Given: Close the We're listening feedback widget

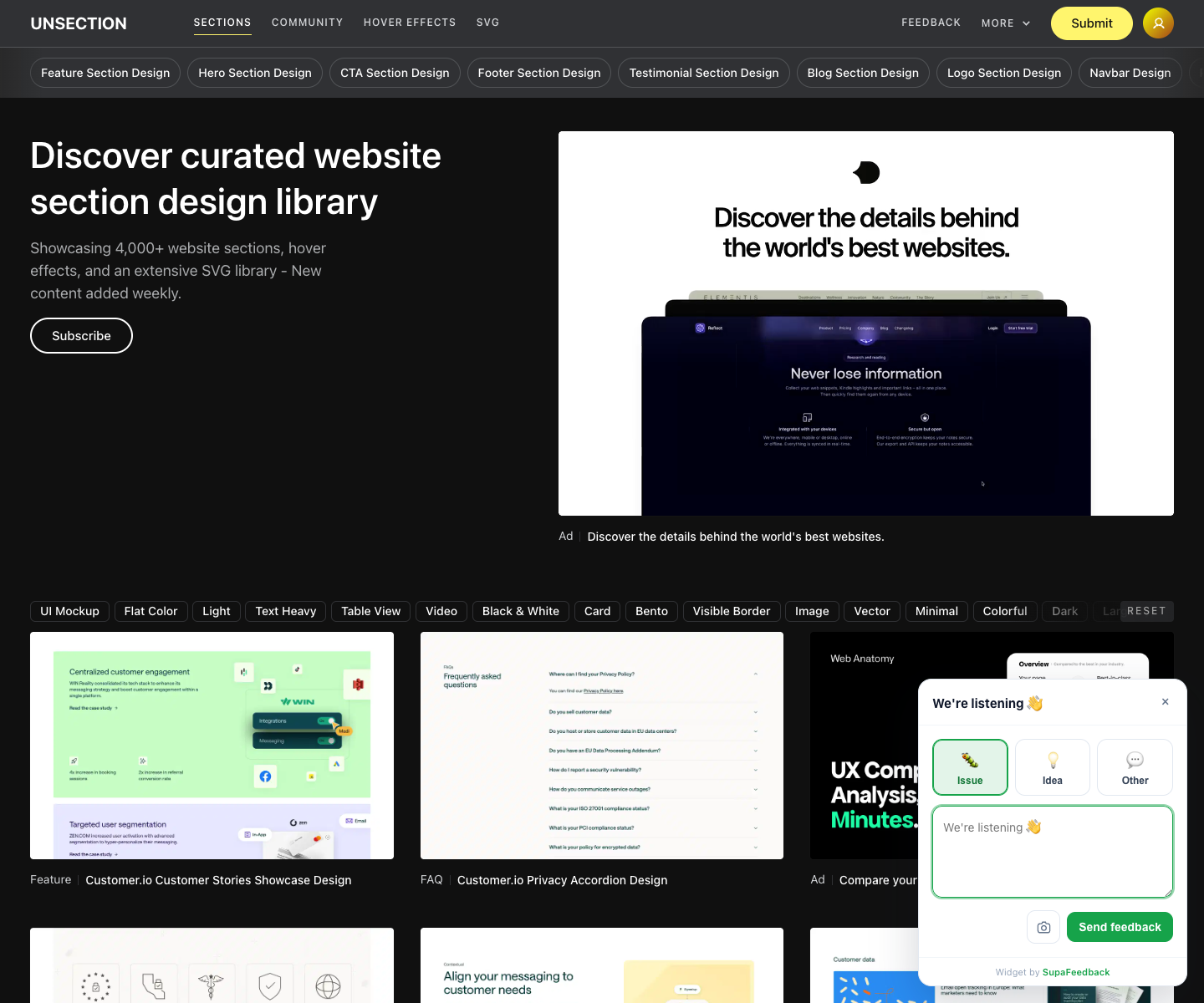Looking at the screenshot, I should [x=1165, y=702].
